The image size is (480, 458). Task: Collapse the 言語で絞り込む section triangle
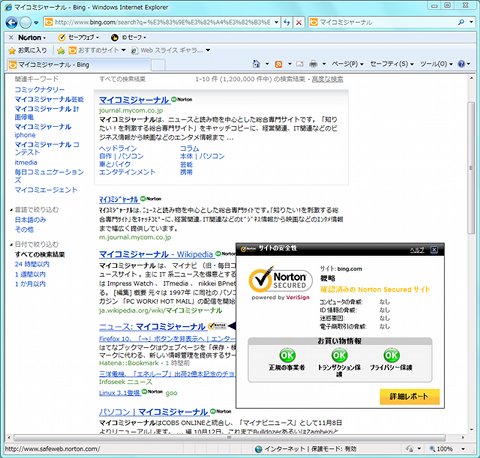11,210
